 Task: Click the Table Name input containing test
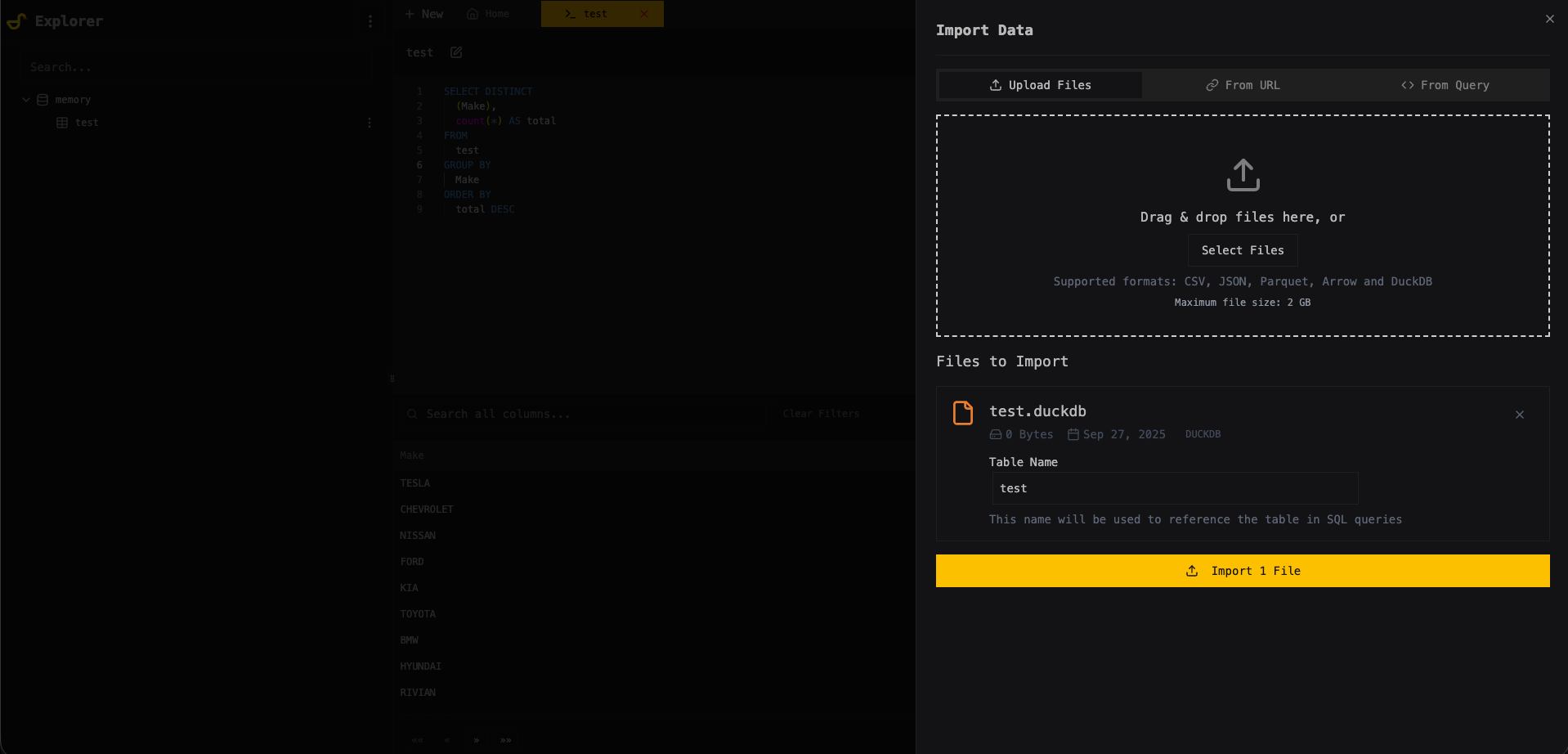[x=1175, y=488]
